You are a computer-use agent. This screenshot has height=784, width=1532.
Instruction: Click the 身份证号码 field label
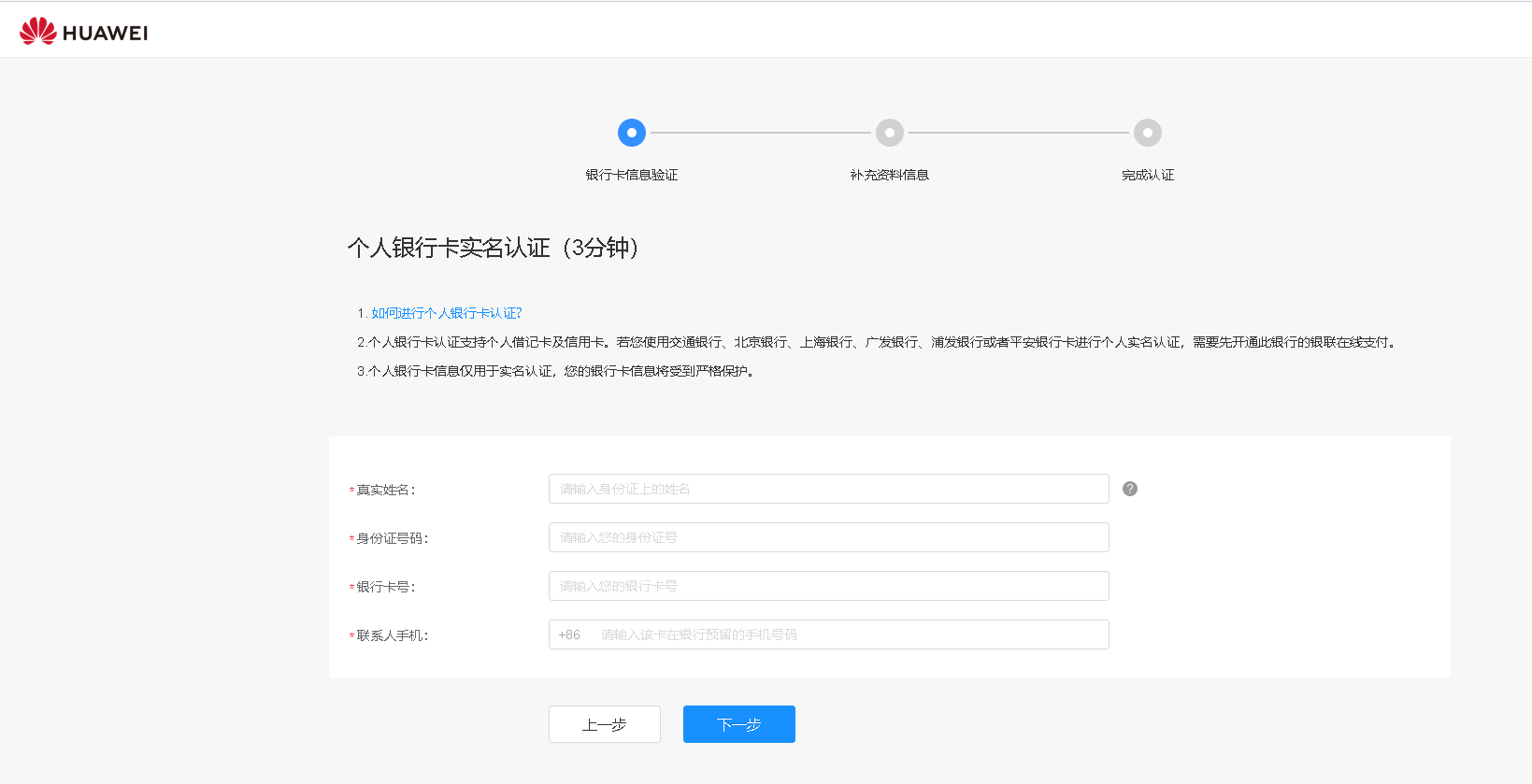(389, 538)
